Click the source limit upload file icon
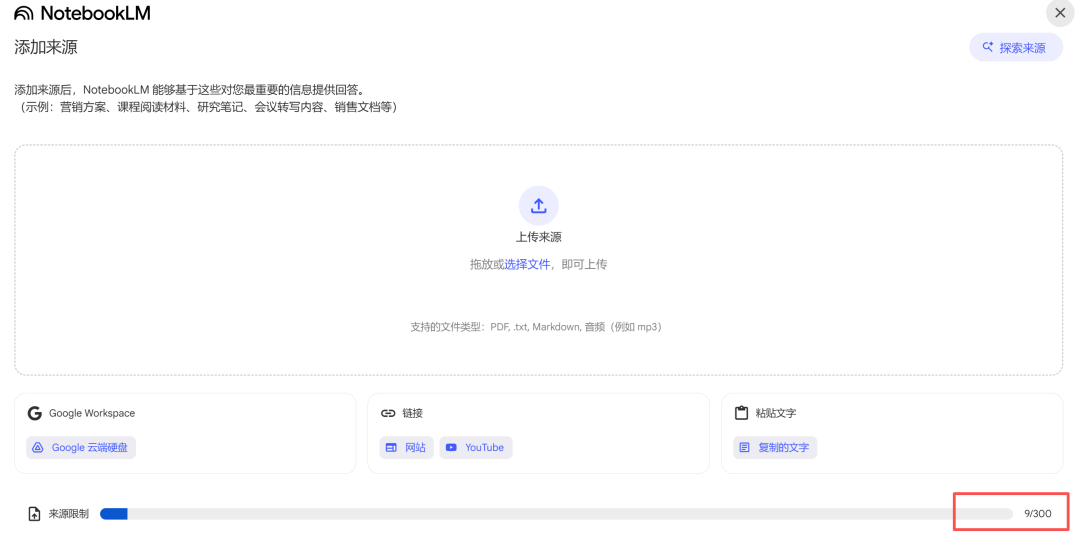Viewport: 1080px width, 538px height. pyautogui.click(x=34, y=514)
